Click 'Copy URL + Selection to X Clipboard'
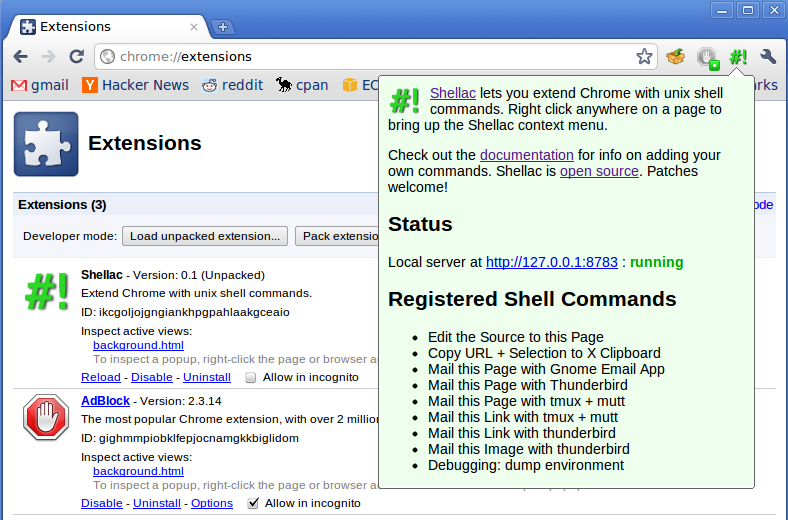Screen dimensions: 788x520 pyautogui.click(x=544, y=353)
